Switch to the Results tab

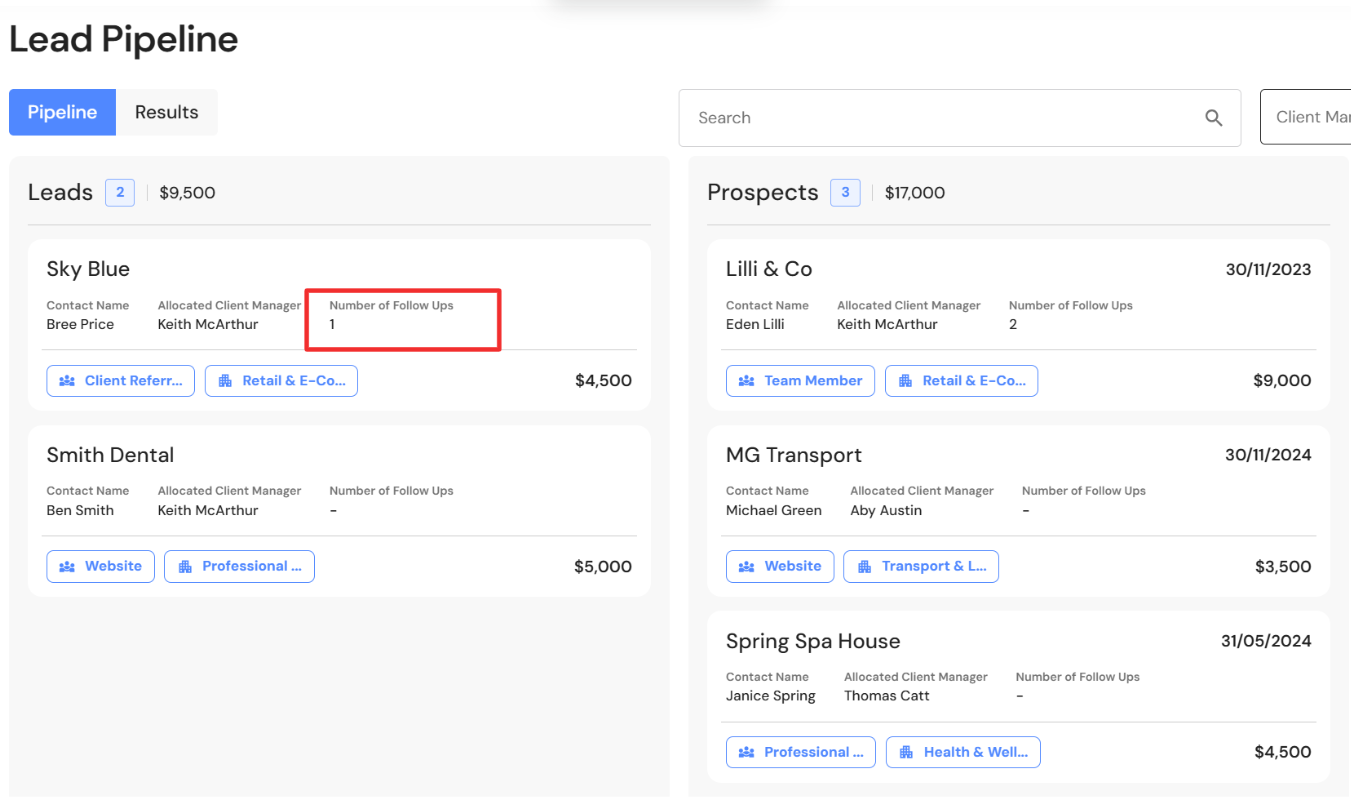tap(167, 112)
